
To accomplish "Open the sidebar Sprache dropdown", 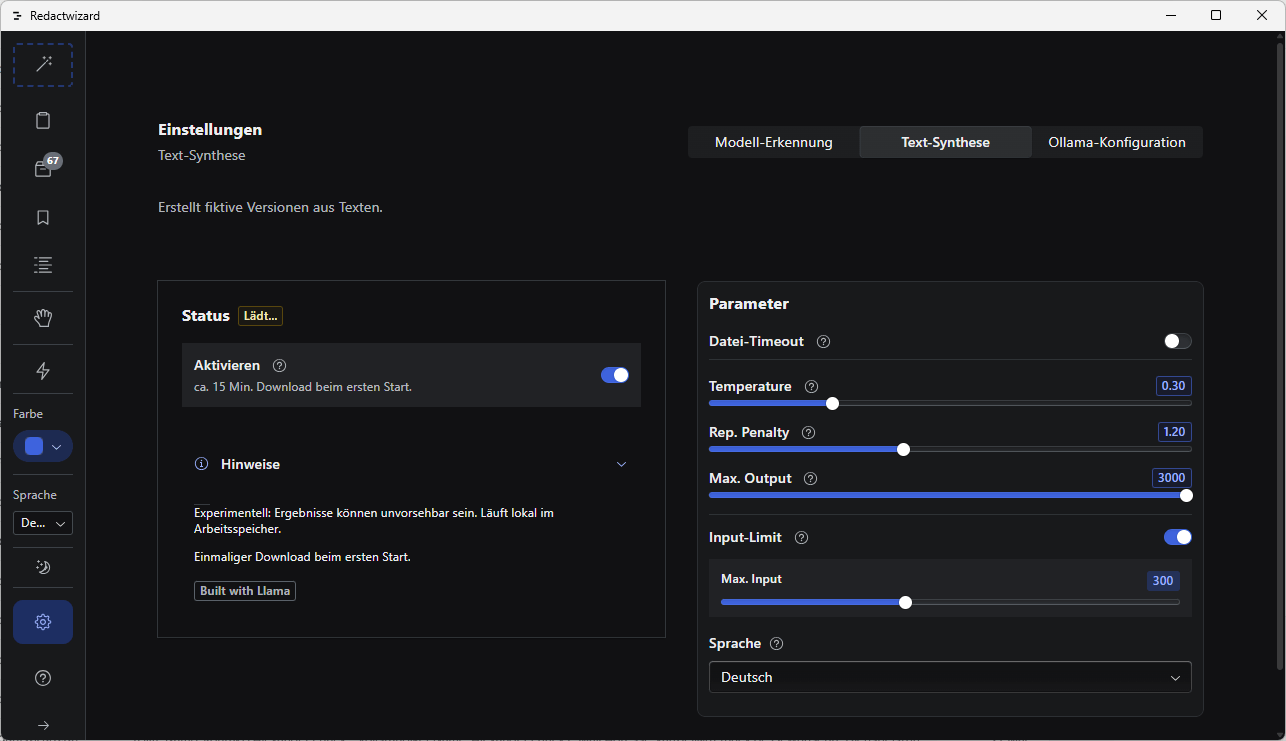I will click(43, 523).
